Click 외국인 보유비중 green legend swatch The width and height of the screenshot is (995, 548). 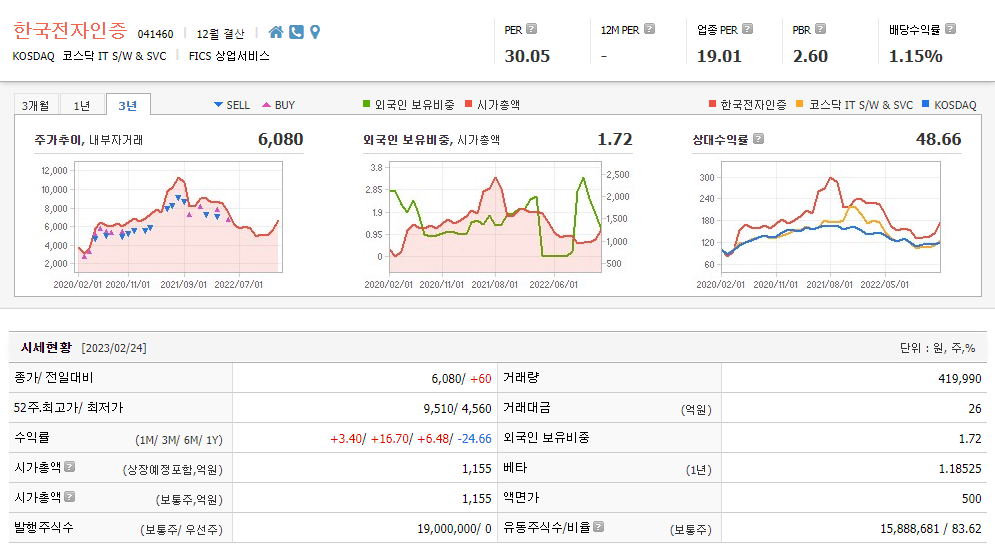click(366, 103)
